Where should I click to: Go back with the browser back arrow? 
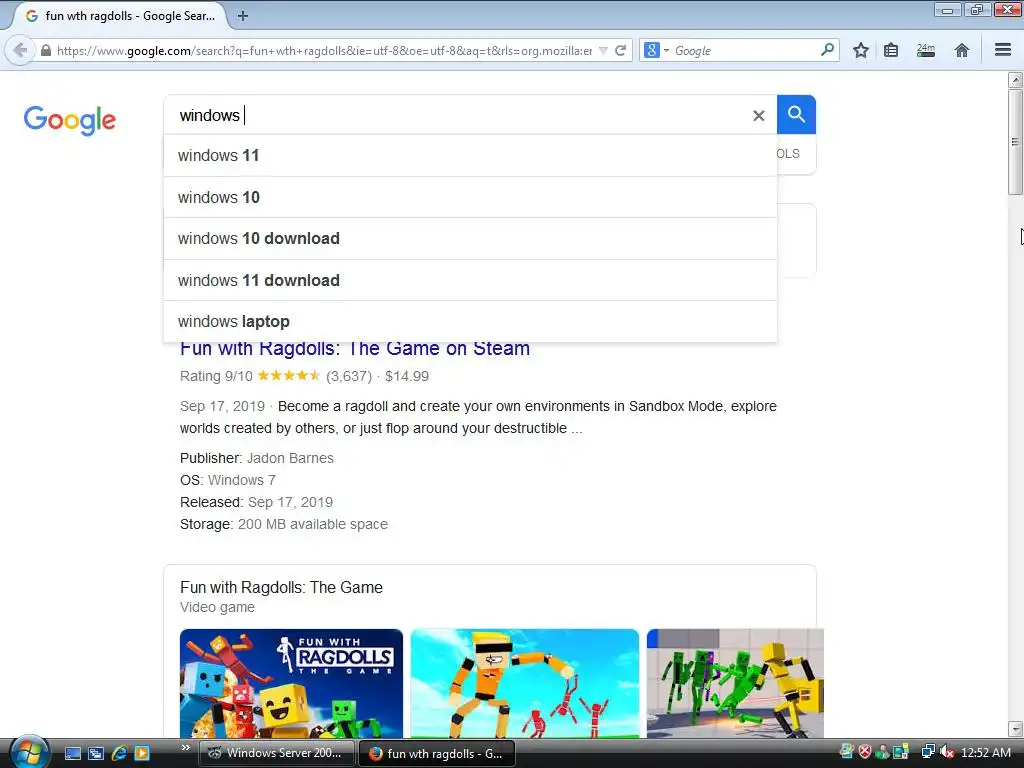click(x=20, y=50)
